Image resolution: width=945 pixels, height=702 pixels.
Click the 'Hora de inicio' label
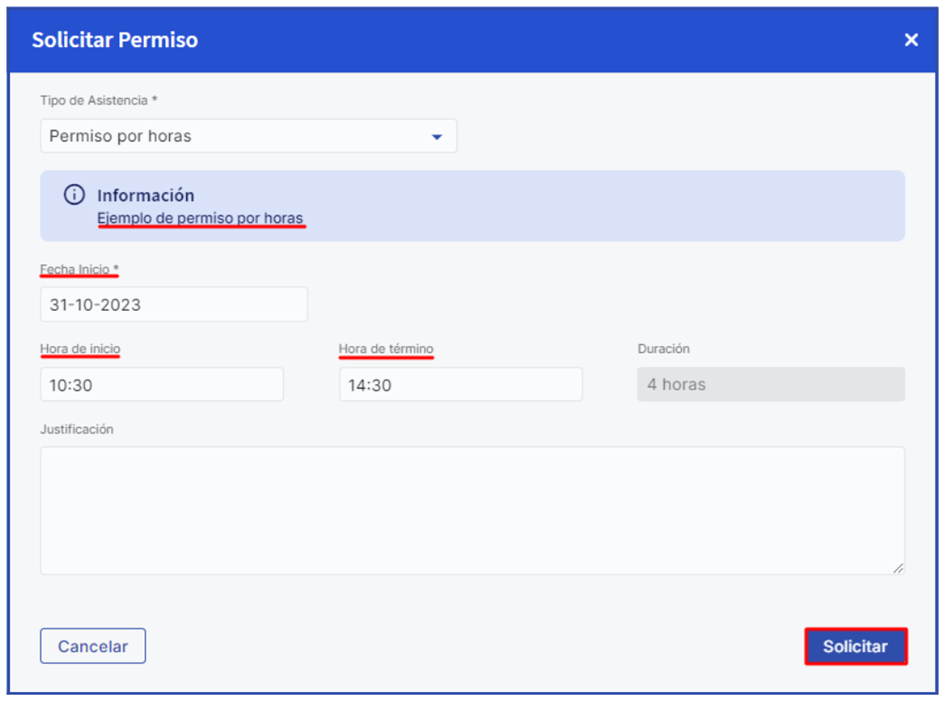80,349
